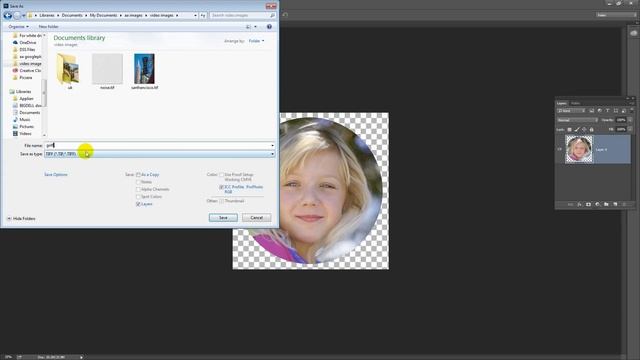
Task: Click the shape layer filter icon
Action: (616, 111)
